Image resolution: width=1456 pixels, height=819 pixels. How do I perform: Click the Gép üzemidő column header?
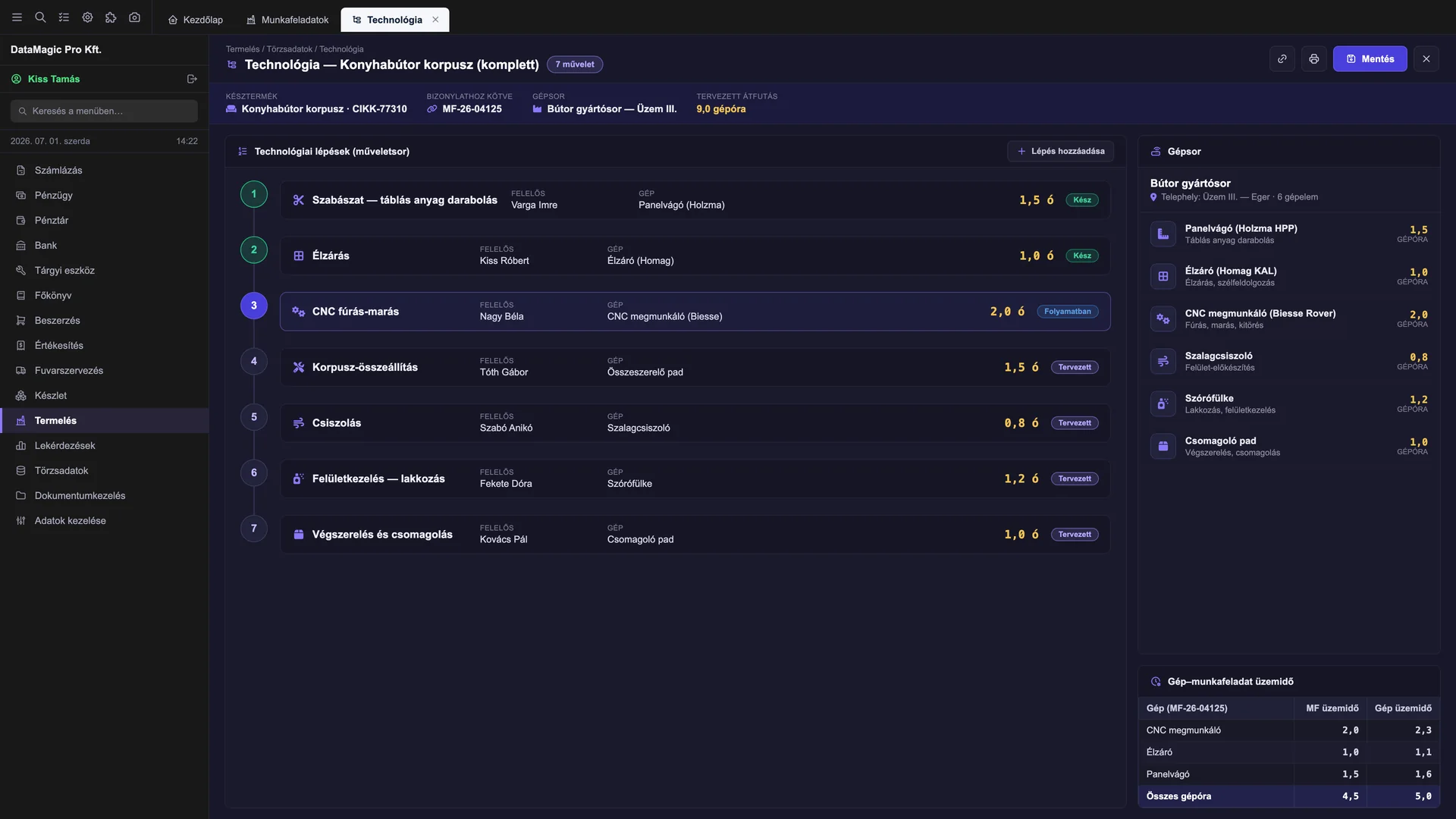1403,708
